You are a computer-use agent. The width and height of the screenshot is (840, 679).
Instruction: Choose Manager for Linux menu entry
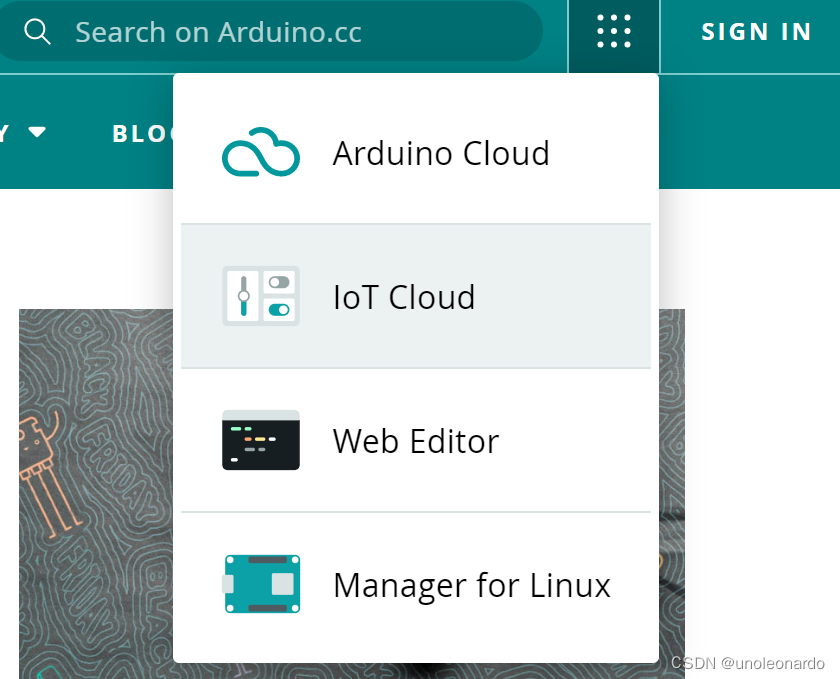click(x=416, y=584)
